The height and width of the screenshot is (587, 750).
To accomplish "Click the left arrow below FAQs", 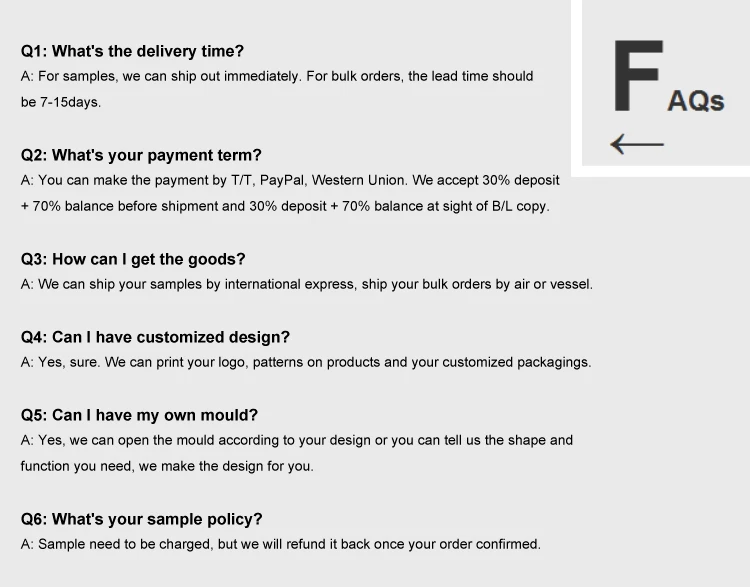I will pyautogui.click(x=637, y=145).
